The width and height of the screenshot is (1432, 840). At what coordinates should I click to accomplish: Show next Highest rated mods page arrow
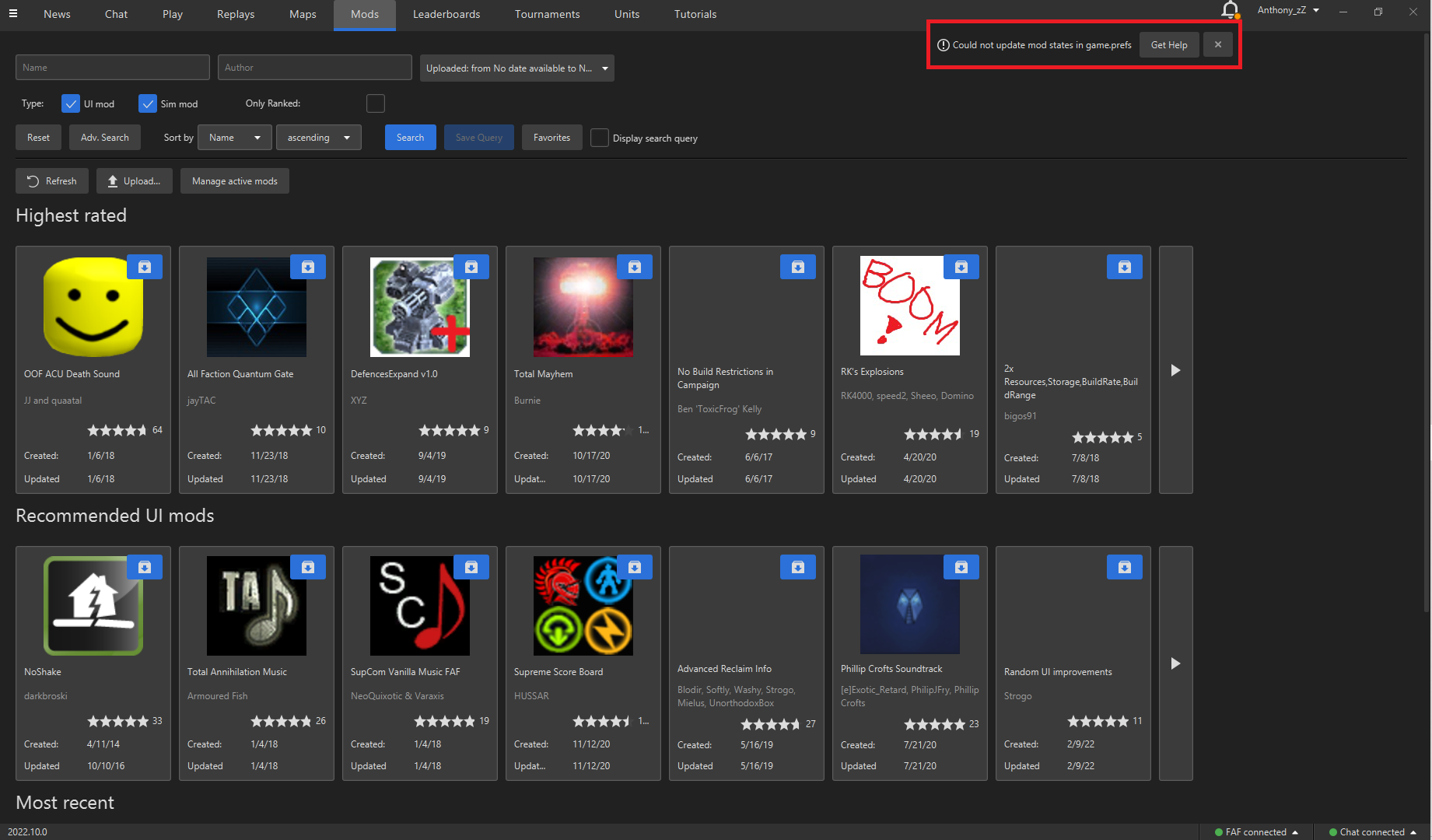tap(1175, 370)
